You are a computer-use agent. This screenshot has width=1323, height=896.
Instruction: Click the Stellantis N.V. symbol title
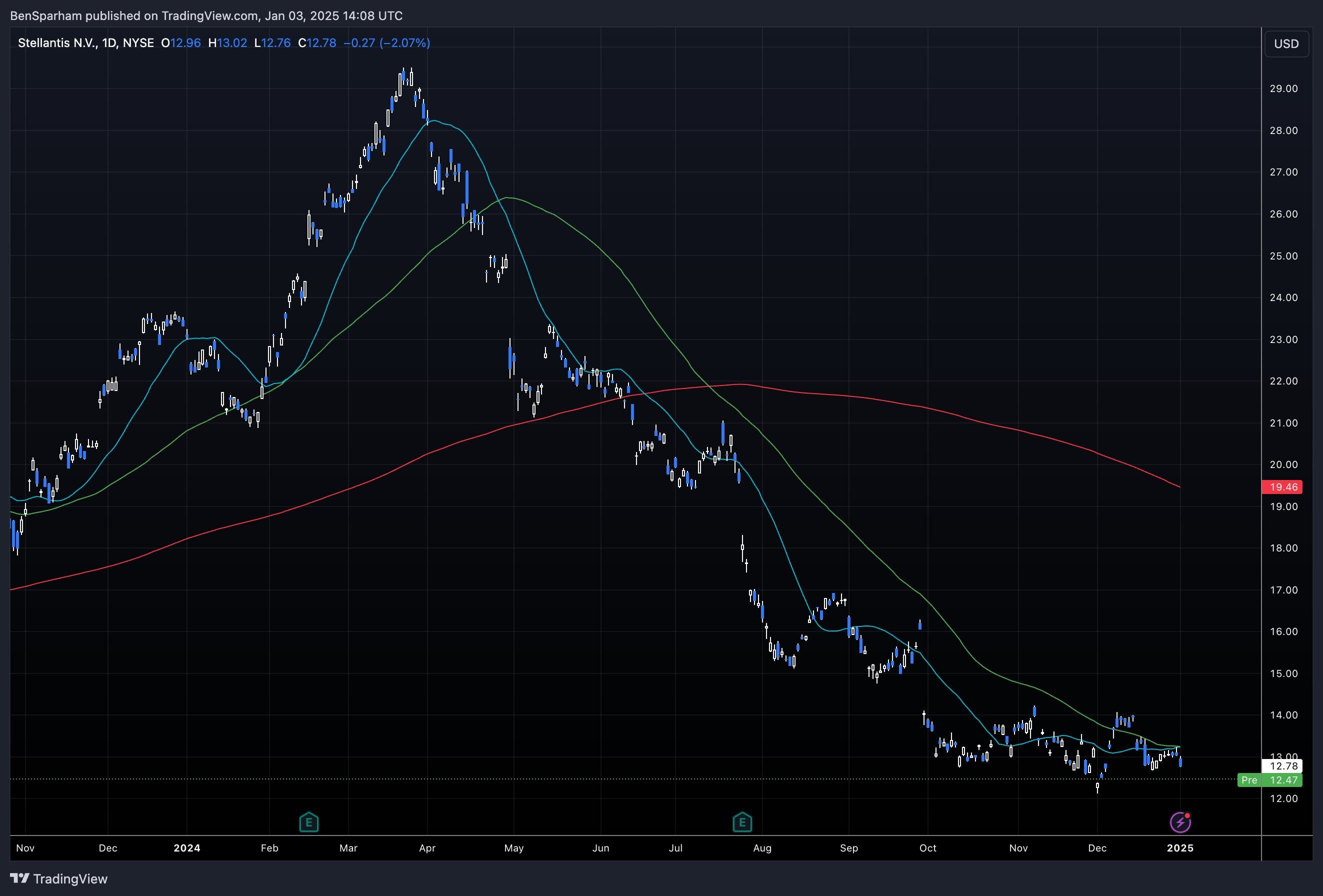58,42
